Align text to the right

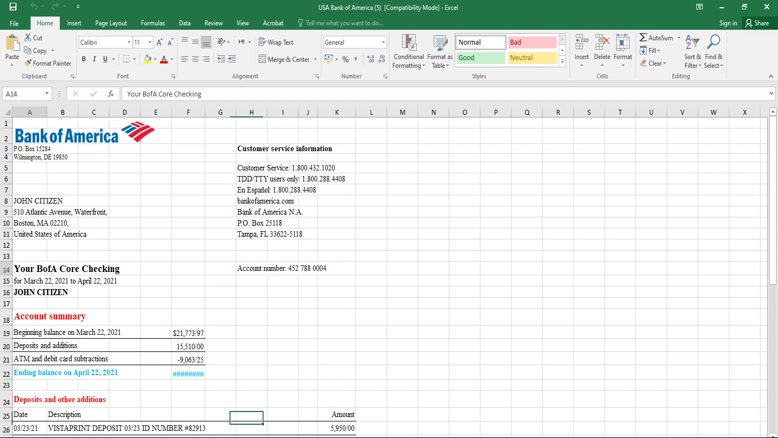click(206, 59)
